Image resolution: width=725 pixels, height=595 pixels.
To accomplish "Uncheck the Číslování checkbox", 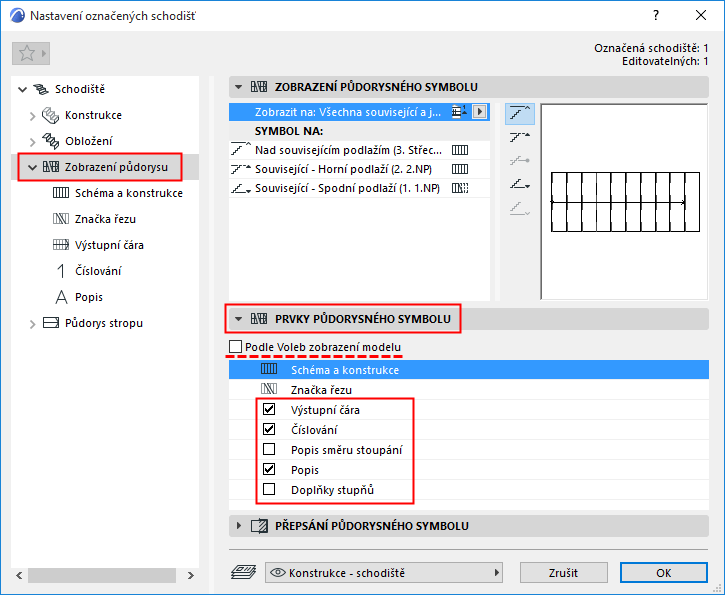I will tap(269, 429).
